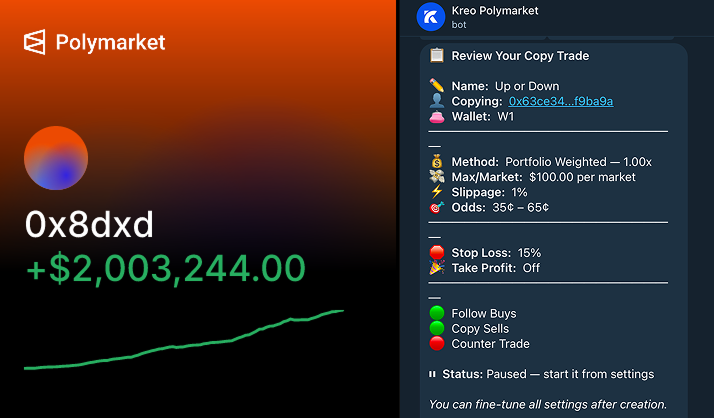
Task: Click the pencil icon next to Name
Action: click(437, 86)
